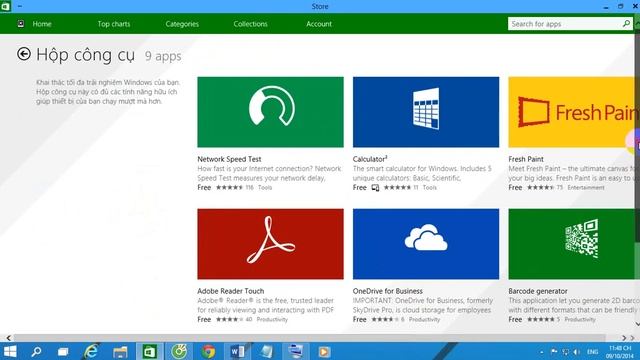
Task: Open Action Center flag icon
Action: 554,351
